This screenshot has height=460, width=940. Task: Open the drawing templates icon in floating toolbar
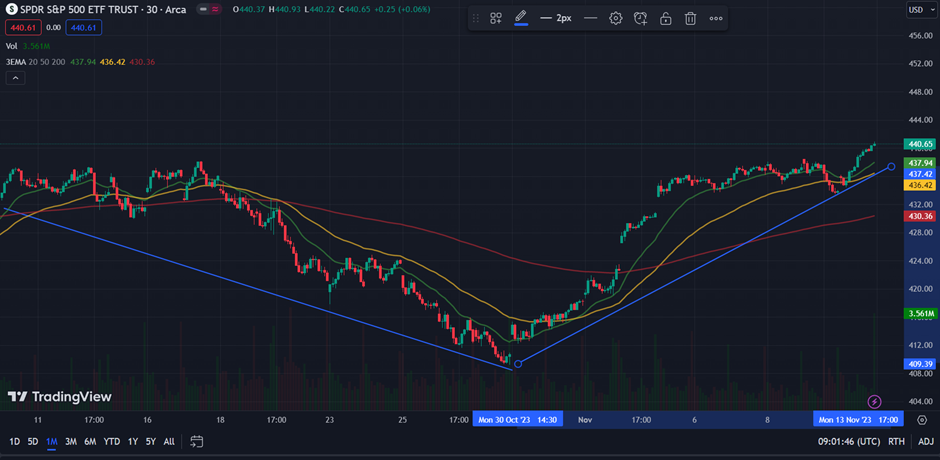[495, 18]
